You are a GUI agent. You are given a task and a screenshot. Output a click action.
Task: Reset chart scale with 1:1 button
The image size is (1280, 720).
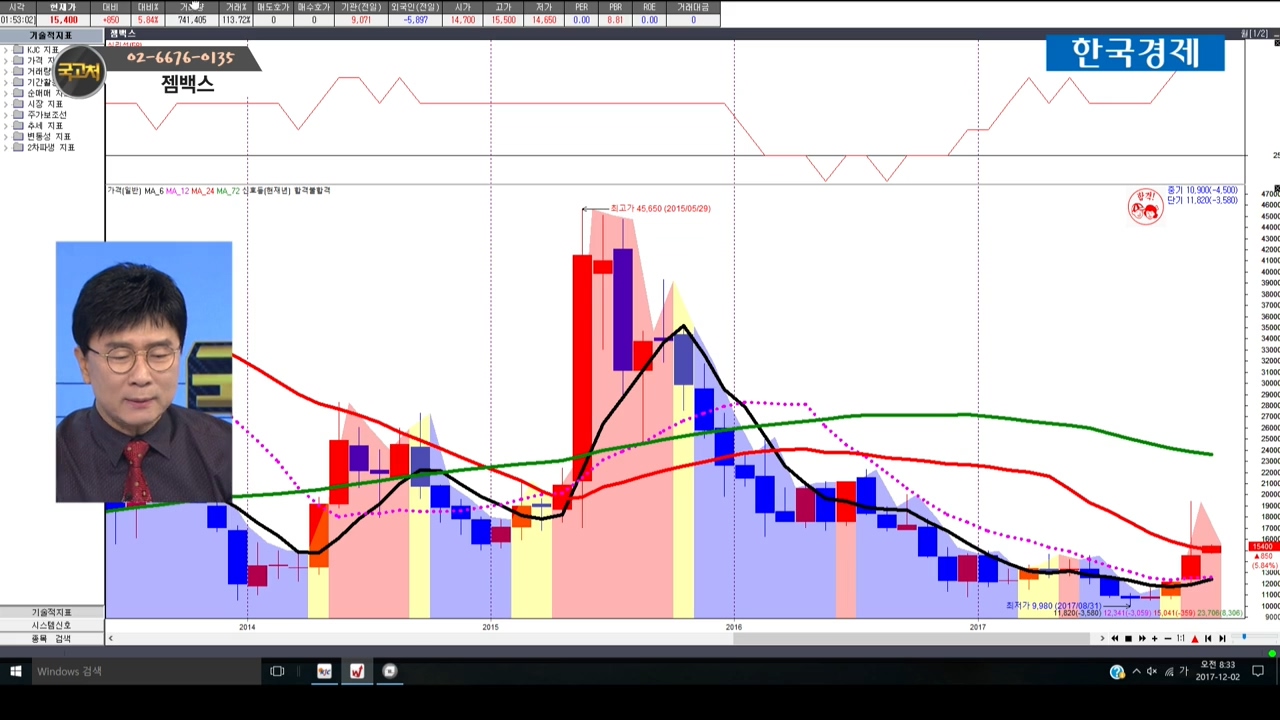[x=1181, y=638]
